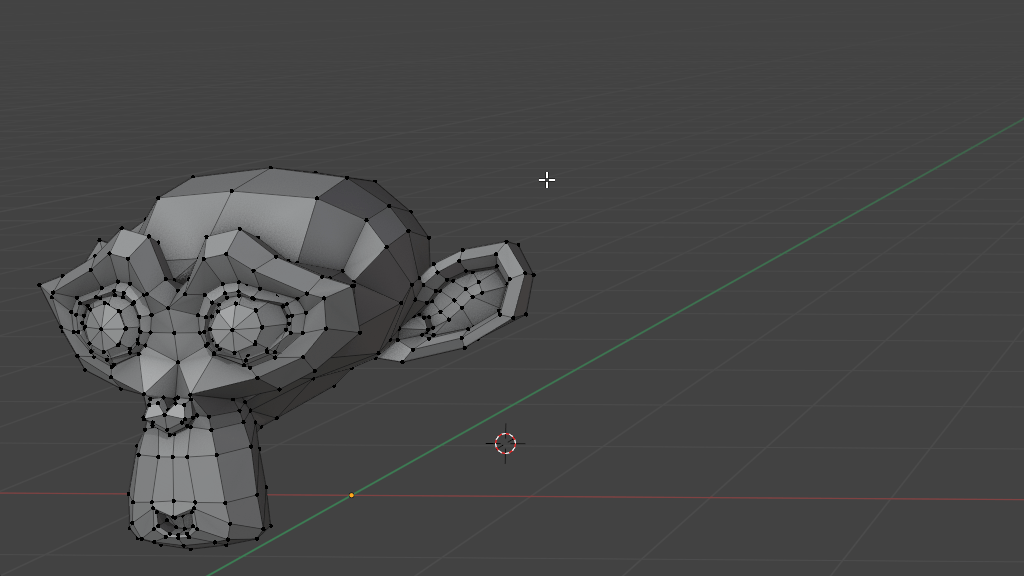The height and width of the screenshot is (576, 1024).
Task: Select the monkey's nose
Action: 168,410
